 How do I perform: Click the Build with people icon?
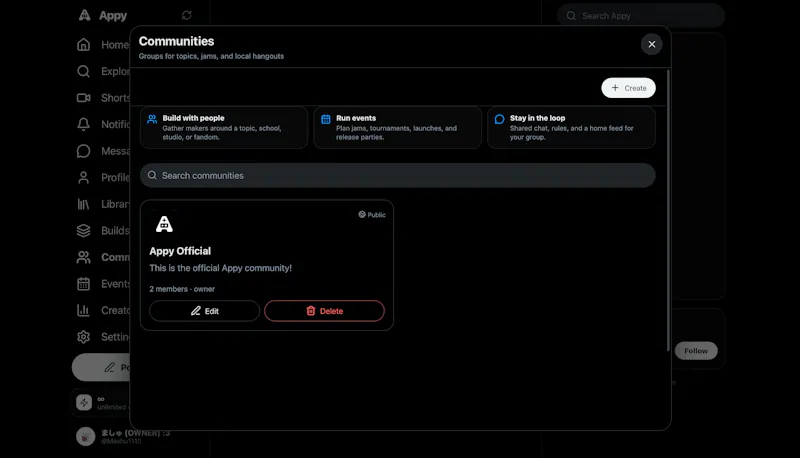pyautogui.click(x=152, y=119)
